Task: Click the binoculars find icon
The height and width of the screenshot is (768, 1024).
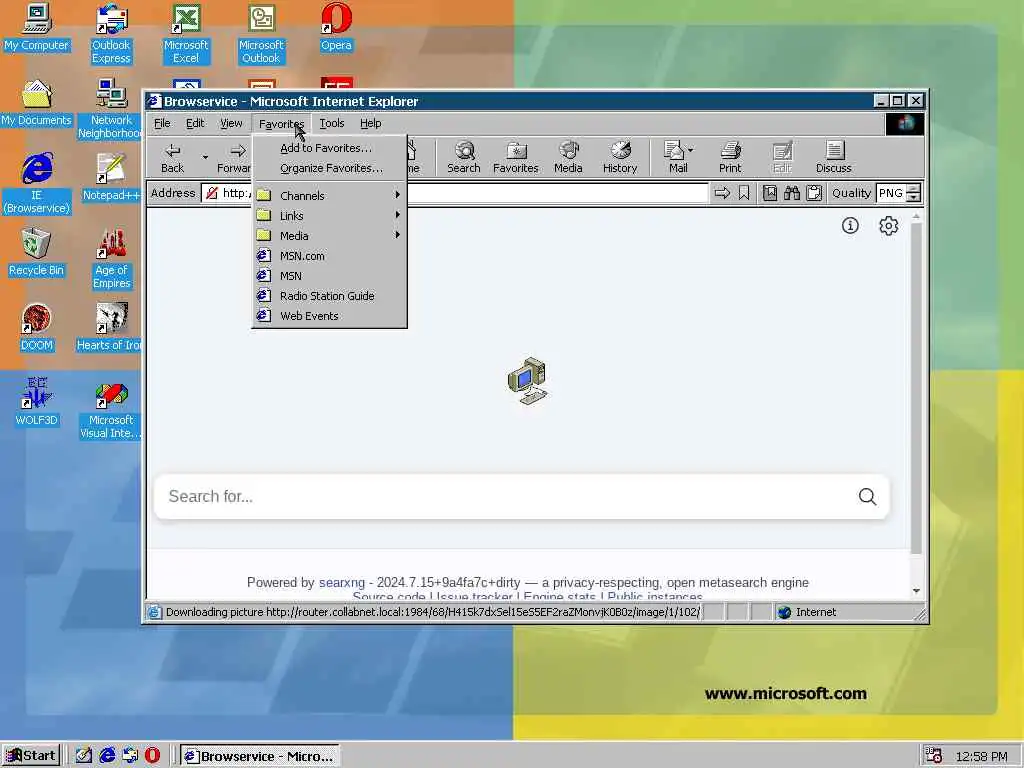Action: coord(792,193)
